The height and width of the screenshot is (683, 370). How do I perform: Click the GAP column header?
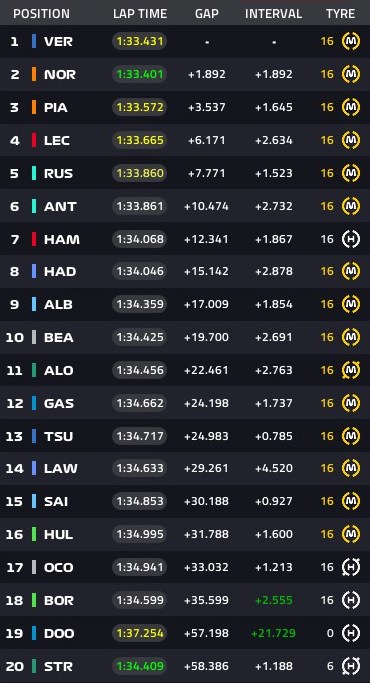[207, 14]
